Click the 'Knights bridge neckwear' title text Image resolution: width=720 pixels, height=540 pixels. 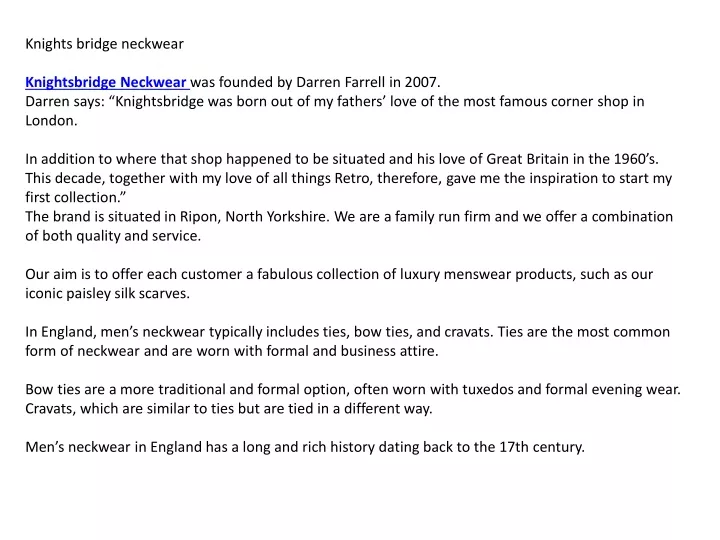pos(104,44)
